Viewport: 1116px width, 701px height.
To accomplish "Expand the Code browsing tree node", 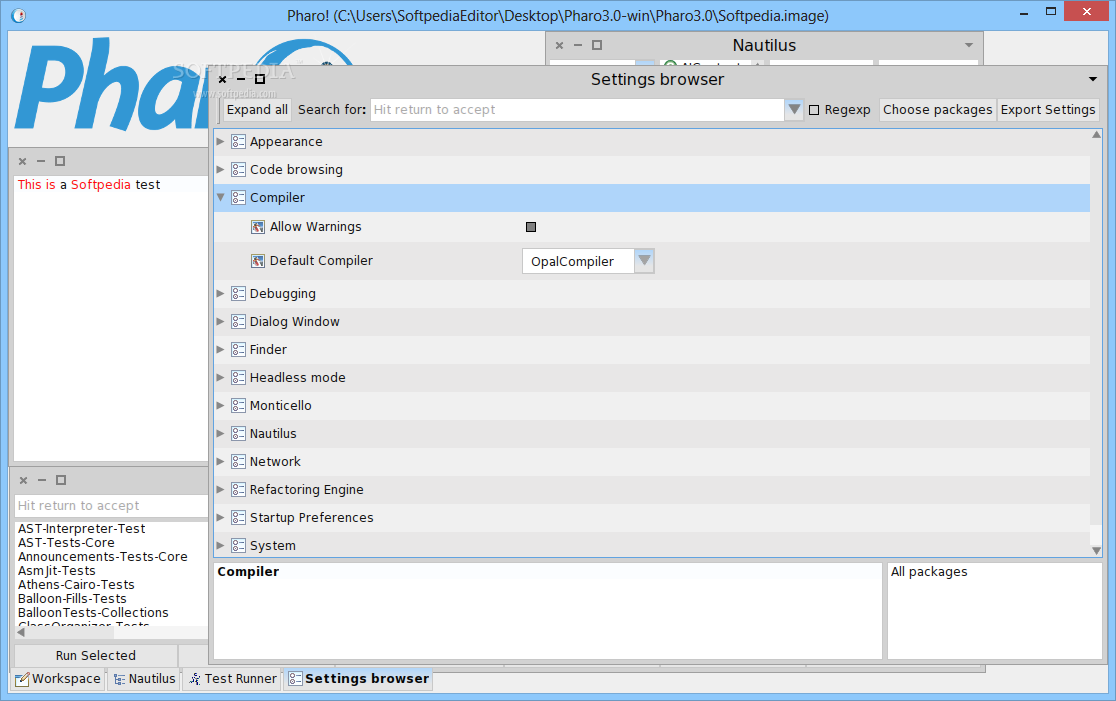I will coord(221,169).
